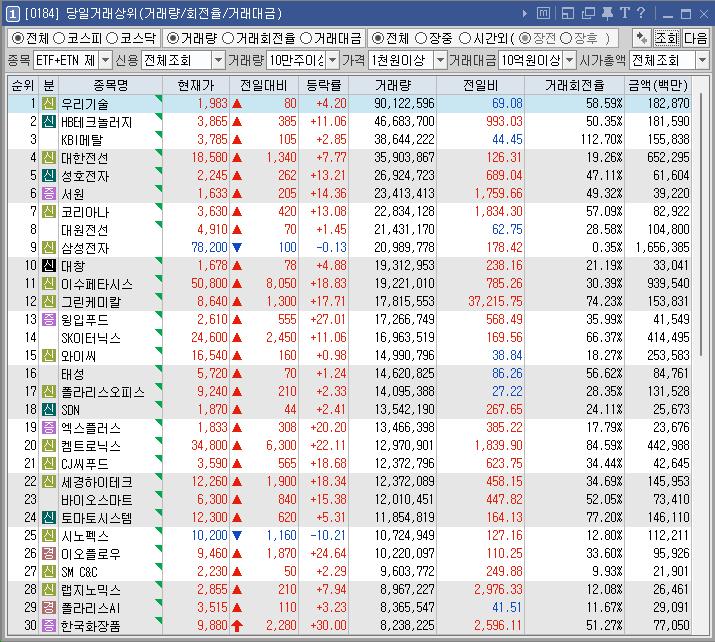
Task: Click the blue down arrow in 삼성전자 row
Action: 237,248
